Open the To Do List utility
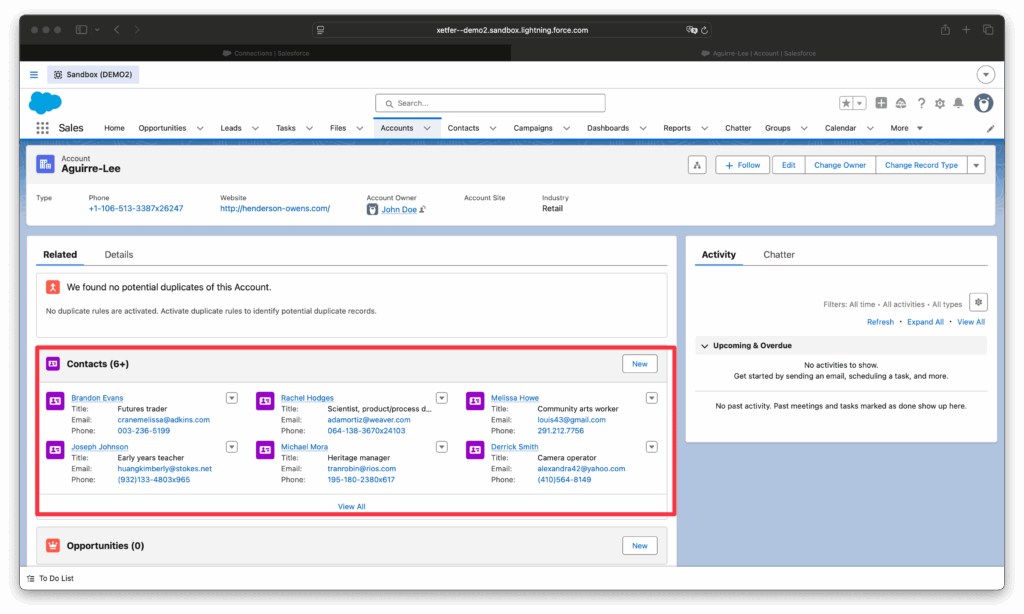Viewport: 1024px width, 614px height. (50, 579)
